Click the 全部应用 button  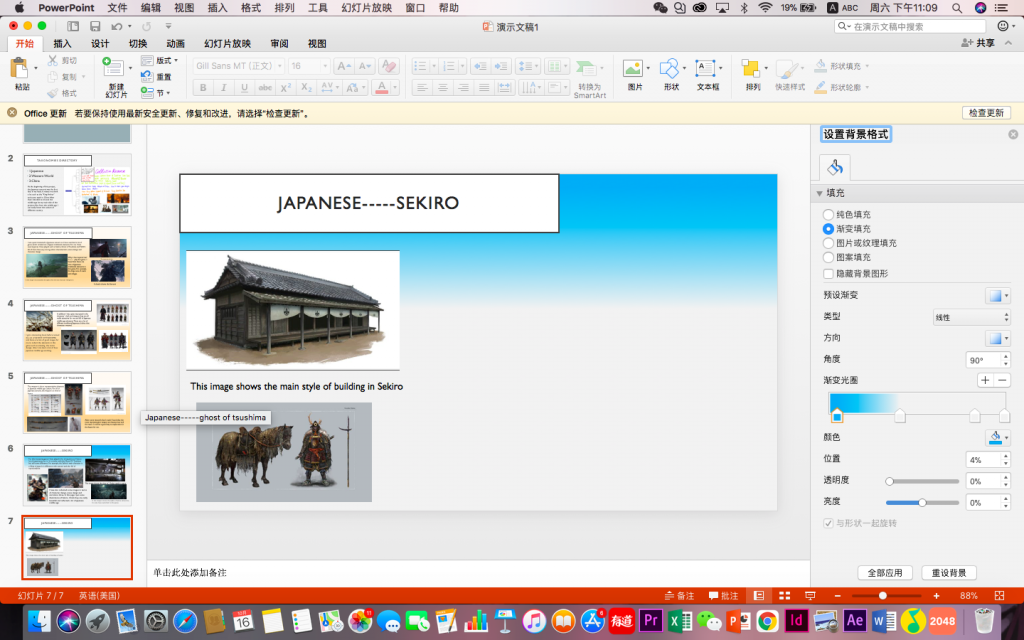click(x=885, y=573)
